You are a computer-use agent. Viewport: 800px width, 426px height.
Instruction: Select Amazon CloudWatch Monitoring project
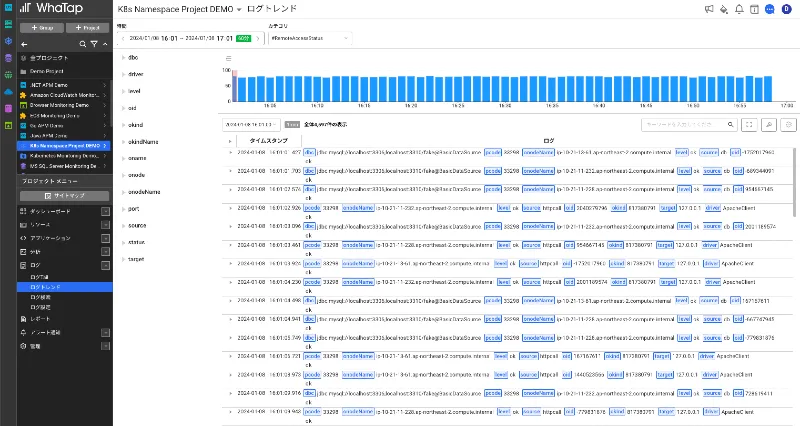pos(64,95)
